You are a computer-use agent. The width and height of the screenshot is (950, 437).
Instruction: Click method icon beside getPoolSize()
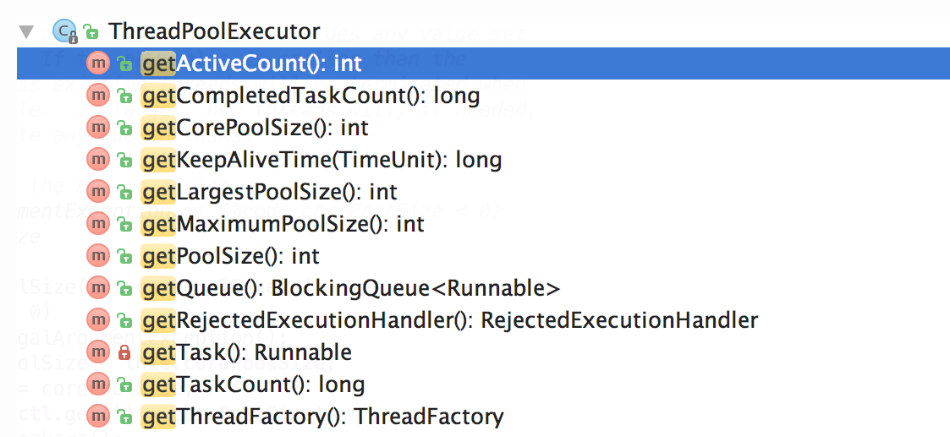click(x=98, y=256)
